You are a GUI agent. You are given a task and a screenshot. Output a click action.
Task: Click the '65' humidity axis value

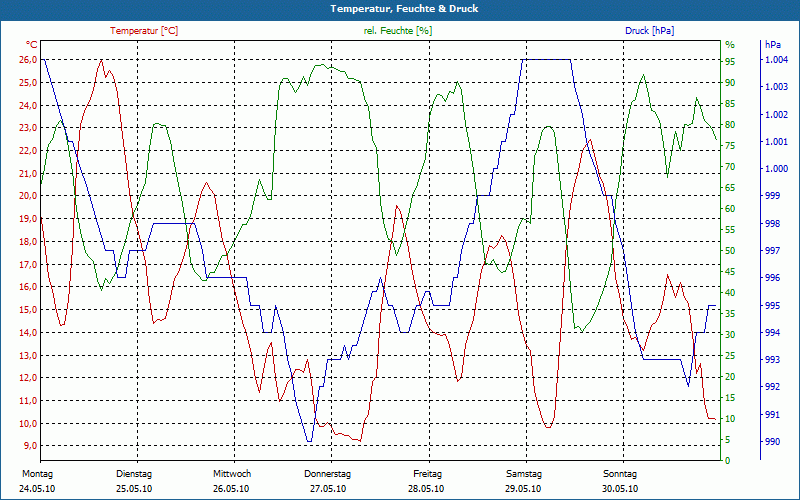pos(730,188)
